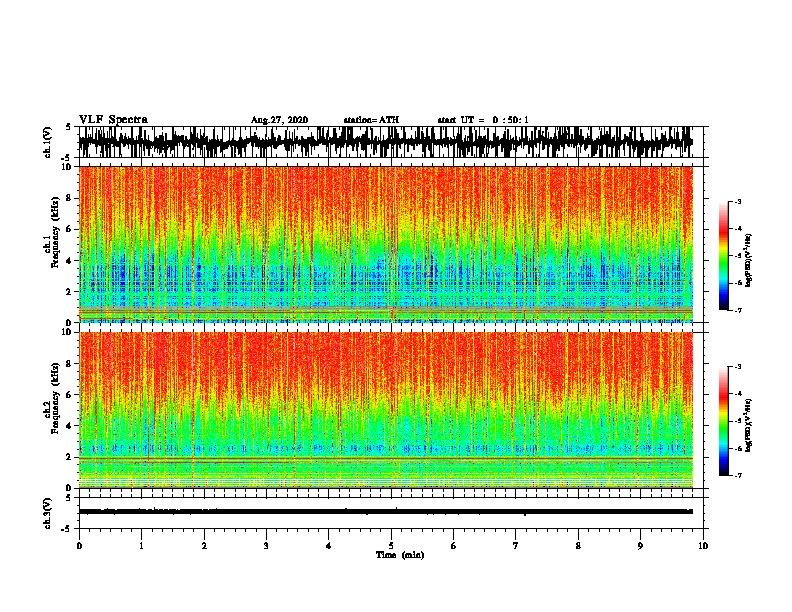The height and width of the screenshot is (612, 792).
Task: Click time axis tick label "9"
Action: [640, 546]
